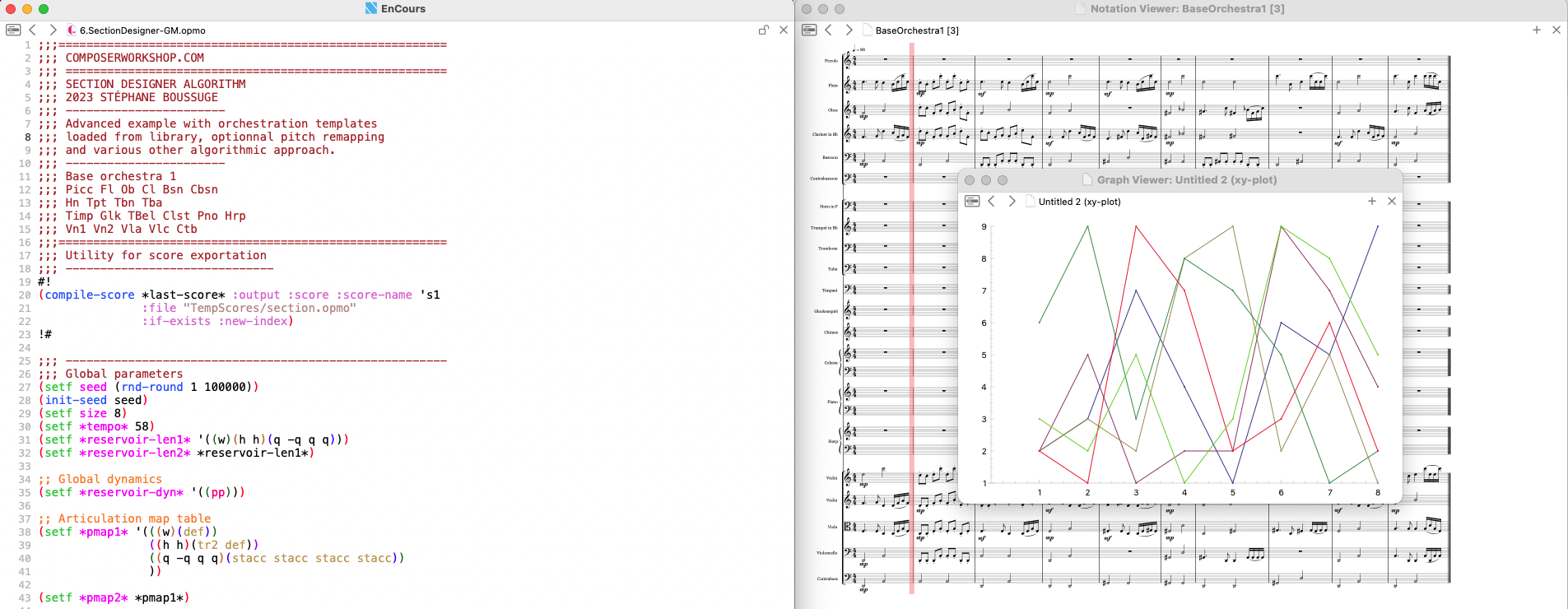Click back arrow in Notation Viewer
The width and height of the screenshot is (1568, 609).
point(829,30)
